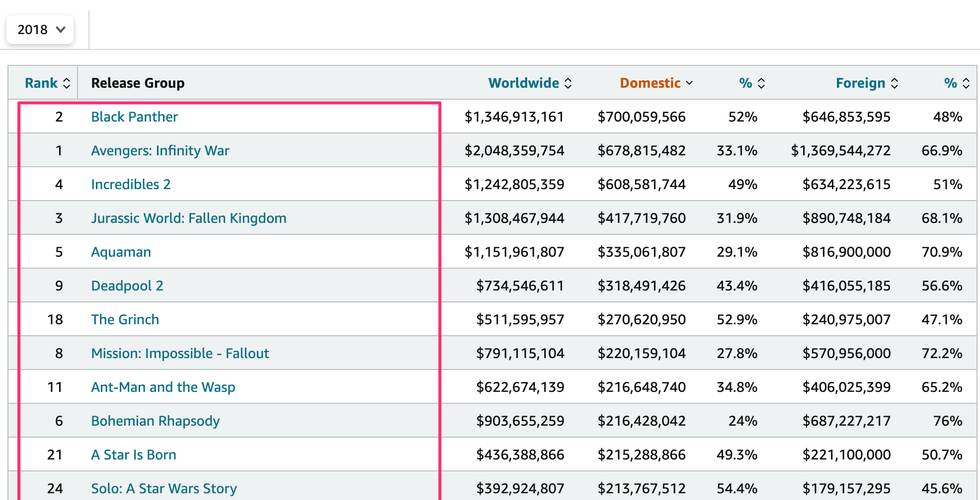Sort by foreign percent column header
This screenshot has height=500, width=980.
[x=956, y=83]
